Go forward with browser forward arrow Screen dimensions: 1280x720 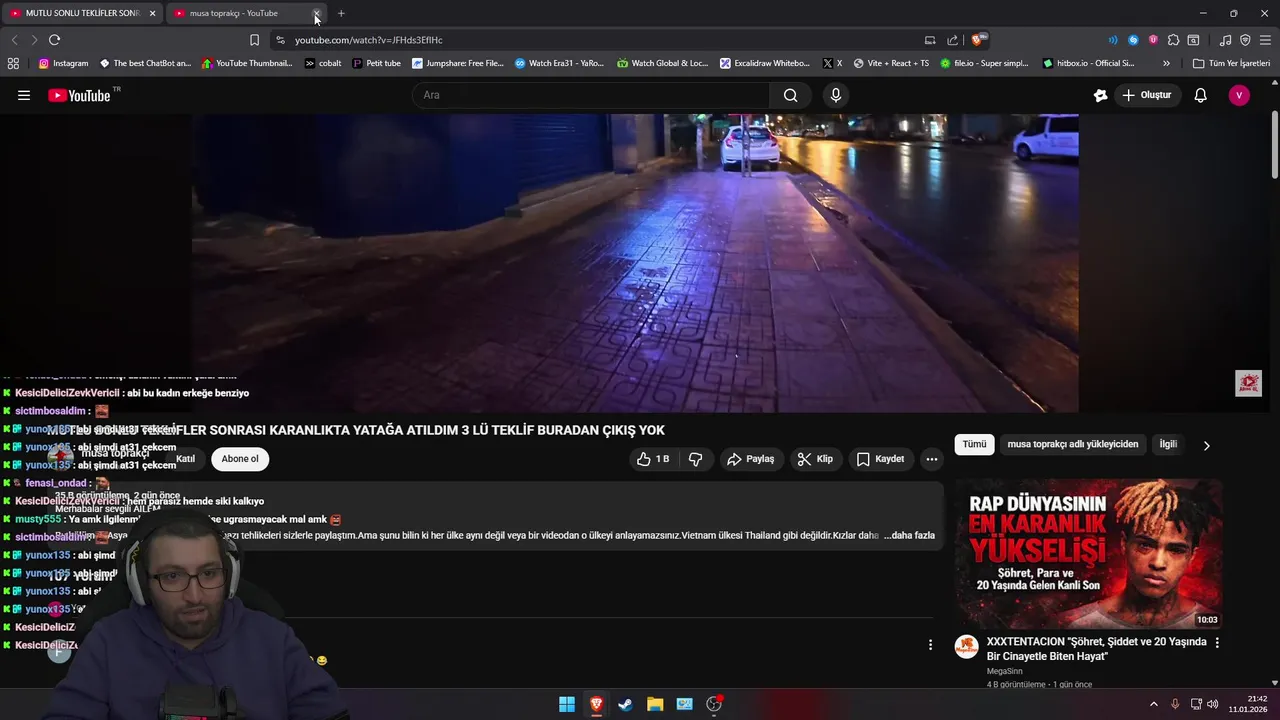[33, 40]
